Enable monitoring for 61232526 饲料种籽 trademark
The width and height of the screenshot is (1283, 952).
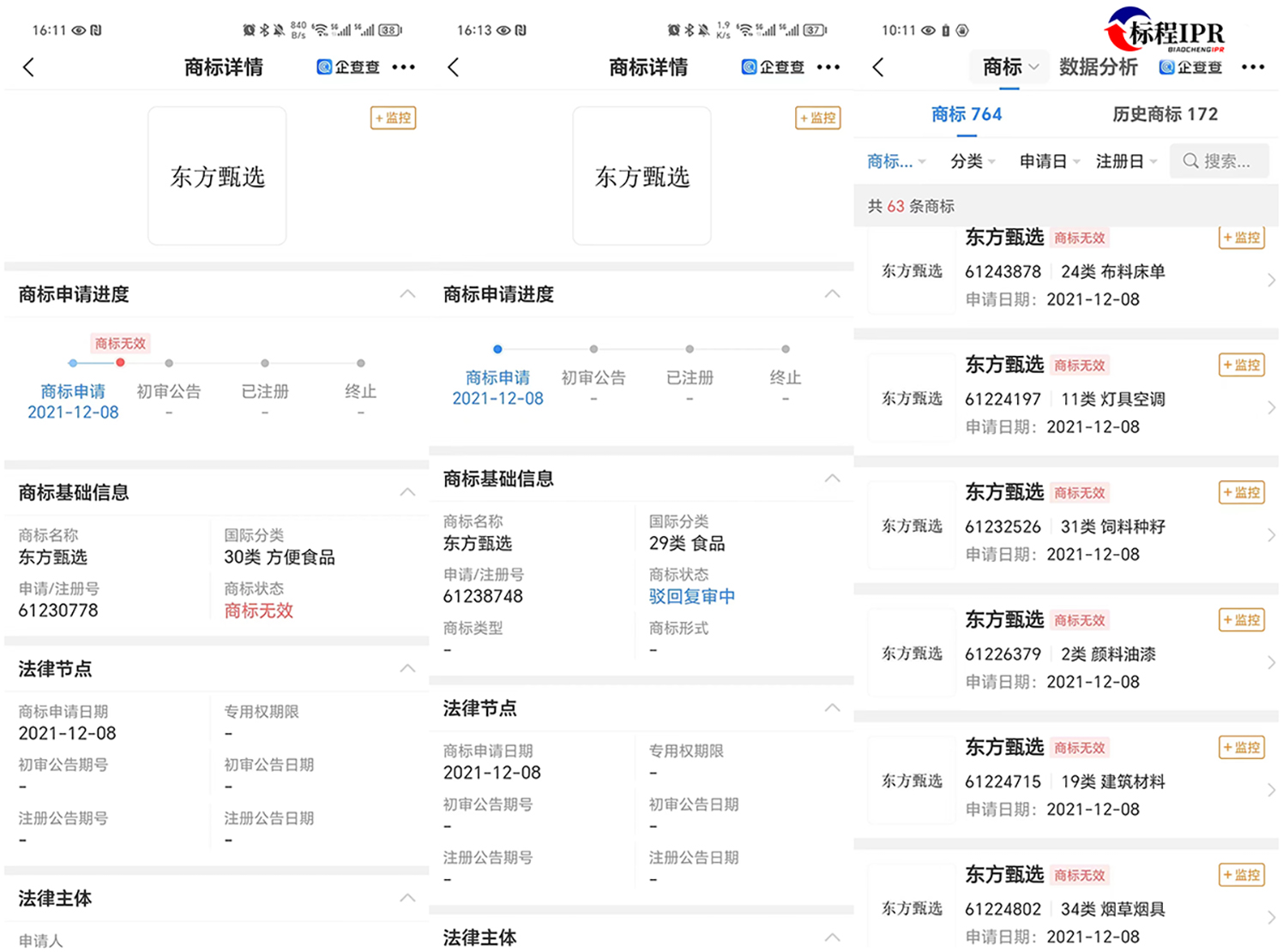click(1242, 492)
